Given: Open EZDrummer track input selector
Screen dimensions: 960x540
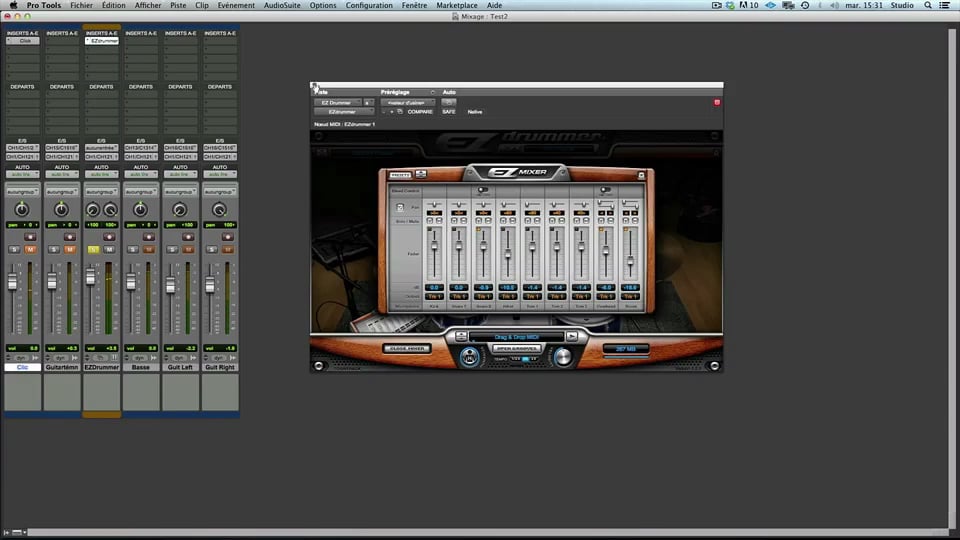Looking at the screenshot, I should [102, 148].
